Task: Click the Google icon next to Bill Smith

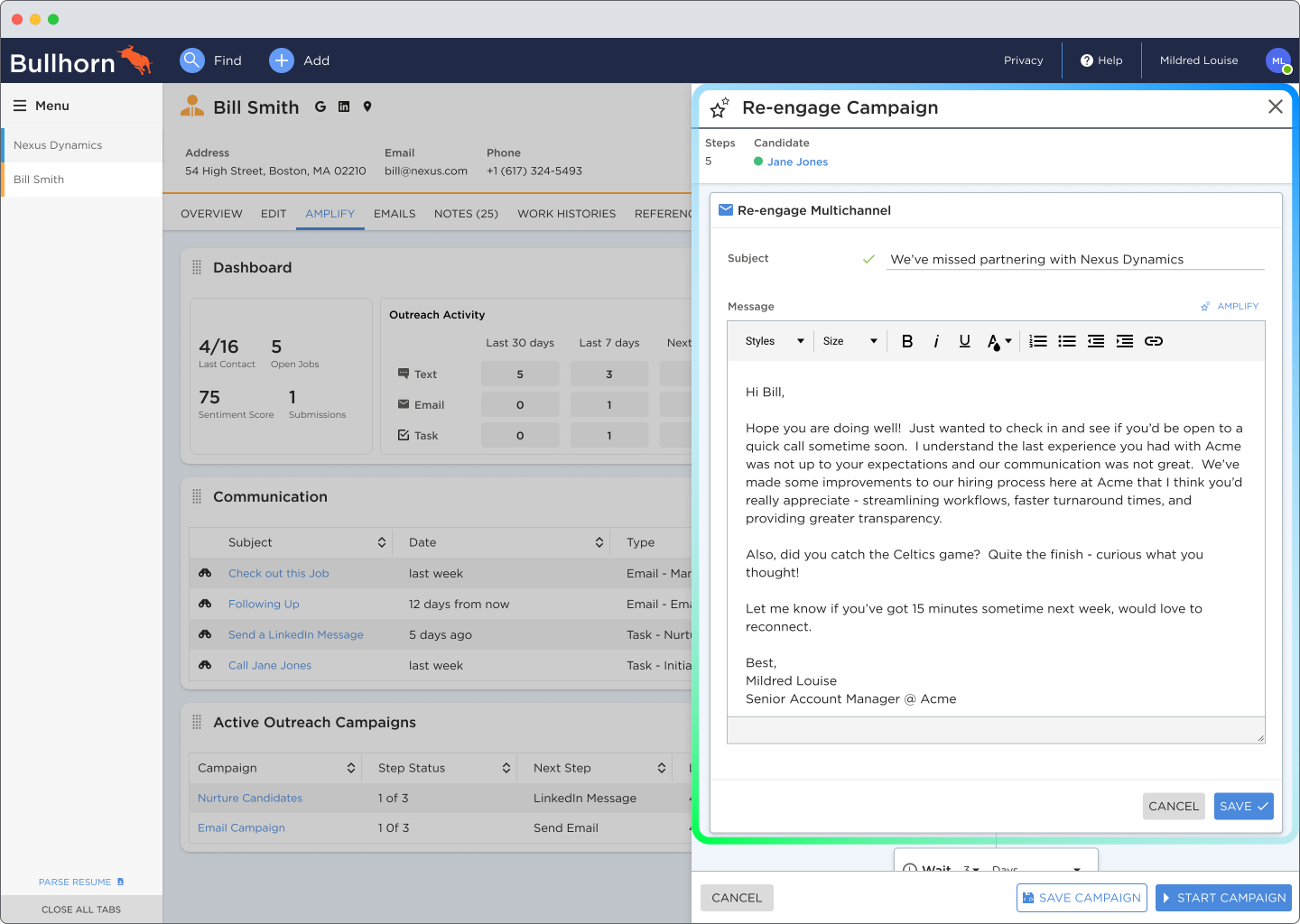Action: pyautogui.click(x=320, y=106)
